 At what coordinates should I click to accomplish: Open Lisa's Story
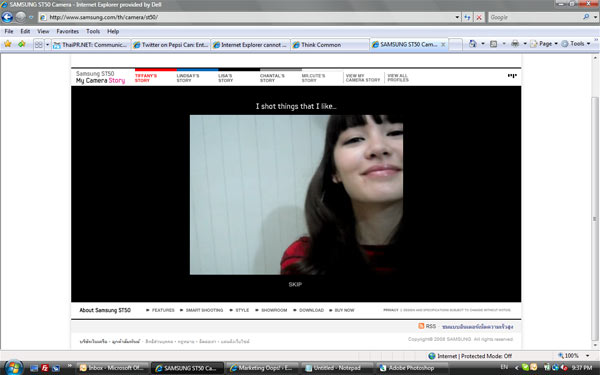click(x=225, y=78)
